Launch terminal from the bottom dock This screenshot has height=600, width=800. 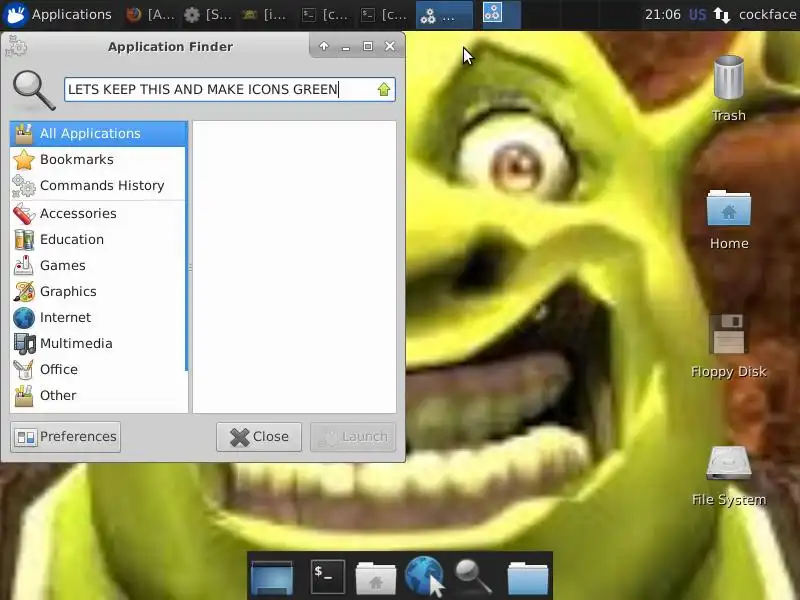coord(328,577)
